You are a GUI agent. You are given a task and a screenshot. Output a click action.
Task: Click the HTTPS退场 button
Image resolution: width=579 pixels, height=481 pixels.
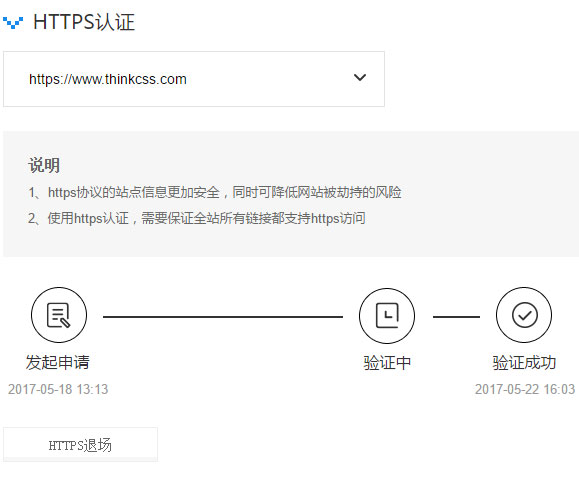80,445
